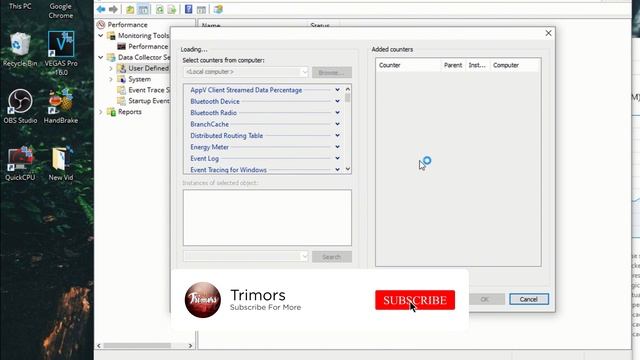The width and height of the screenshot is (640, 360).
Task: Expand the Energy Meter counter group
Action: [337, 147]
